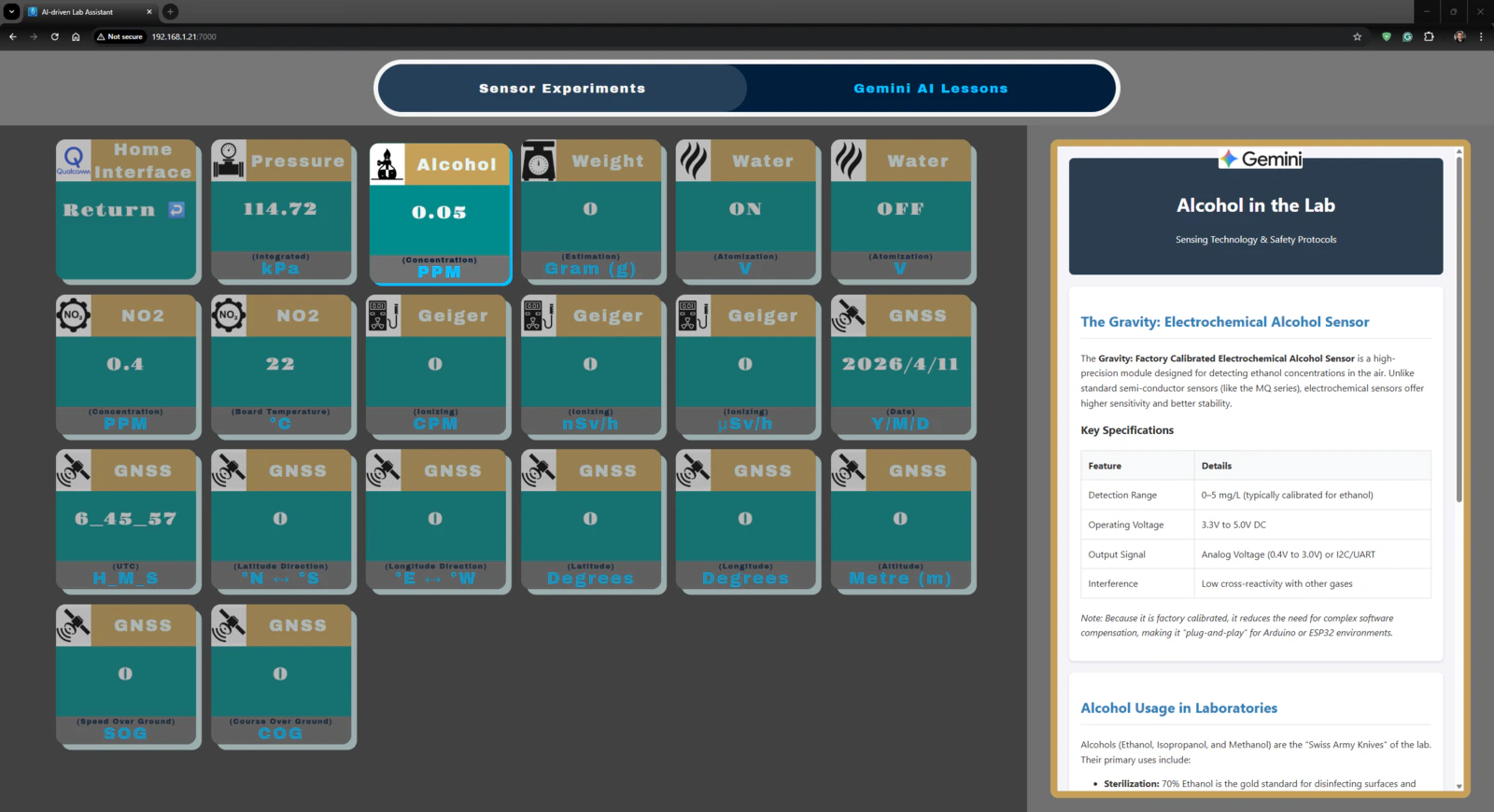Click the satellite icon on the Latitude Degrees card
The width and height of the screenshot is (1494, 812).
click(539, 470)
